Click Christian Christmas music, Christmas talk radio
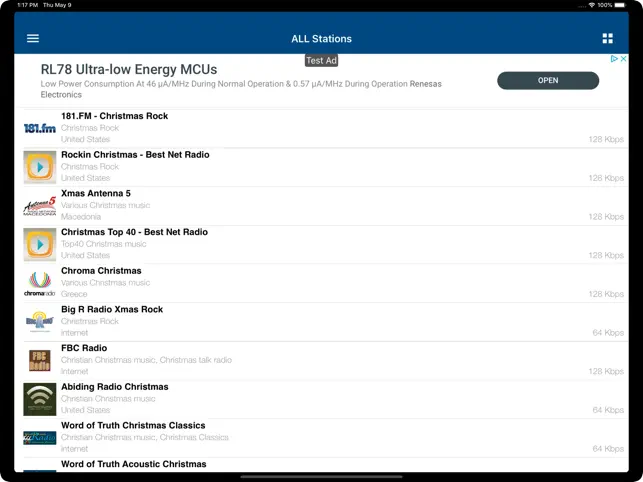Screen dimensions: 643x482 (146, 360)
